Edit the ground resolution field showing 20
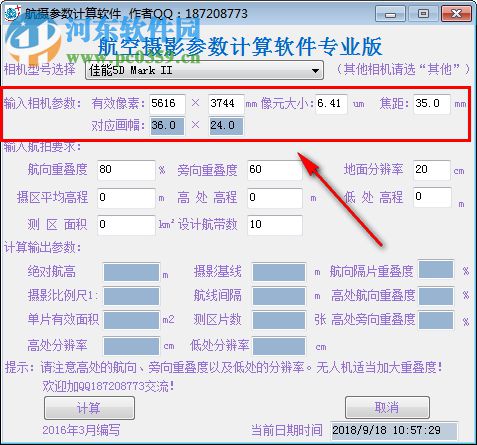This screenshot has width=477, height=445. (x=432, y=170)
